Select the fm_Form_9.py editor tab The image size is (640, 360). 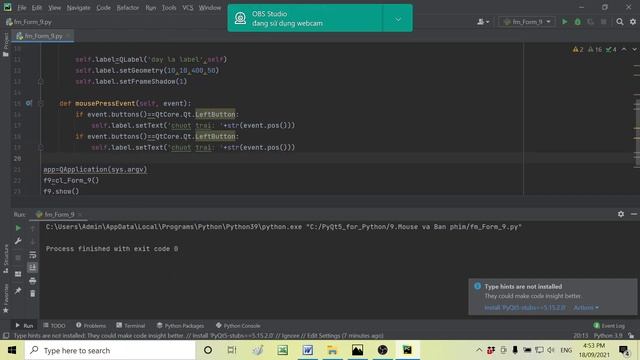pos(43,36)
